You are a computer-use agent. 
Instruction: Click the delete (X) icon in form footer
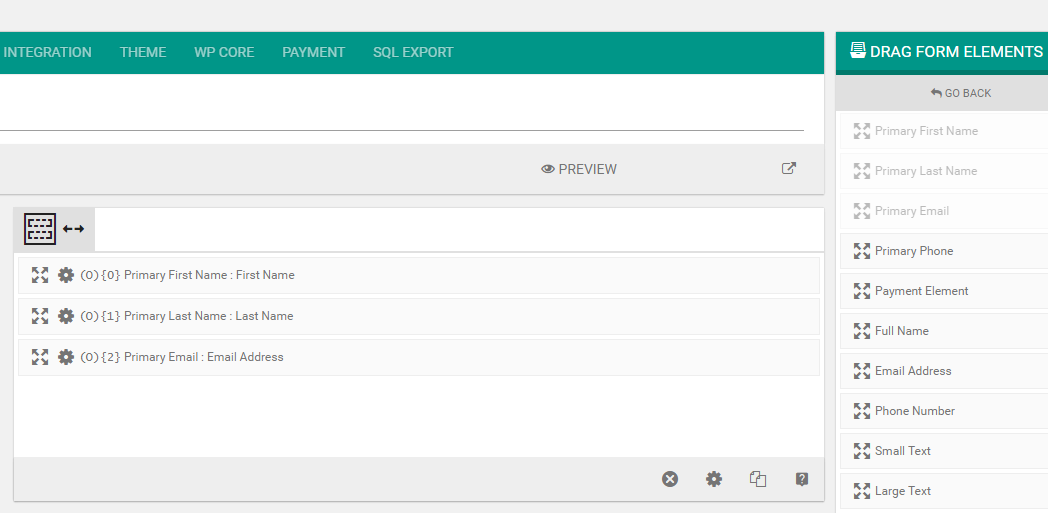[670, 479]
